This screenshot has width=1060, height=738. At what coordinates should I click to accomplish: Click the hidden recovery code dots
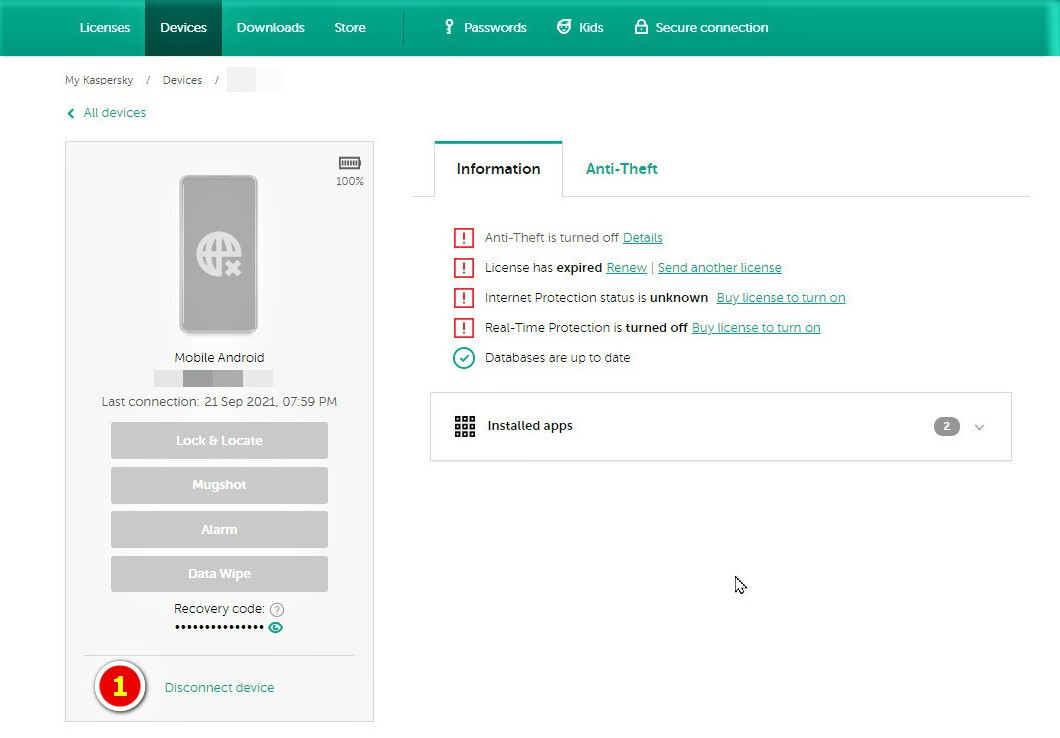[x=219, y=627]
